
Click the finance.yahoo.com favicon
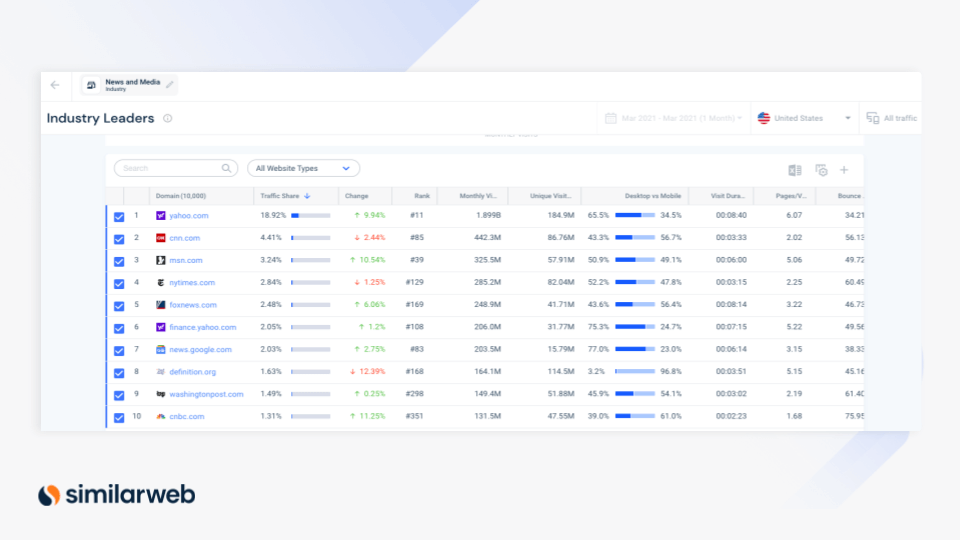pyautogui.click(x=160, y=327)
